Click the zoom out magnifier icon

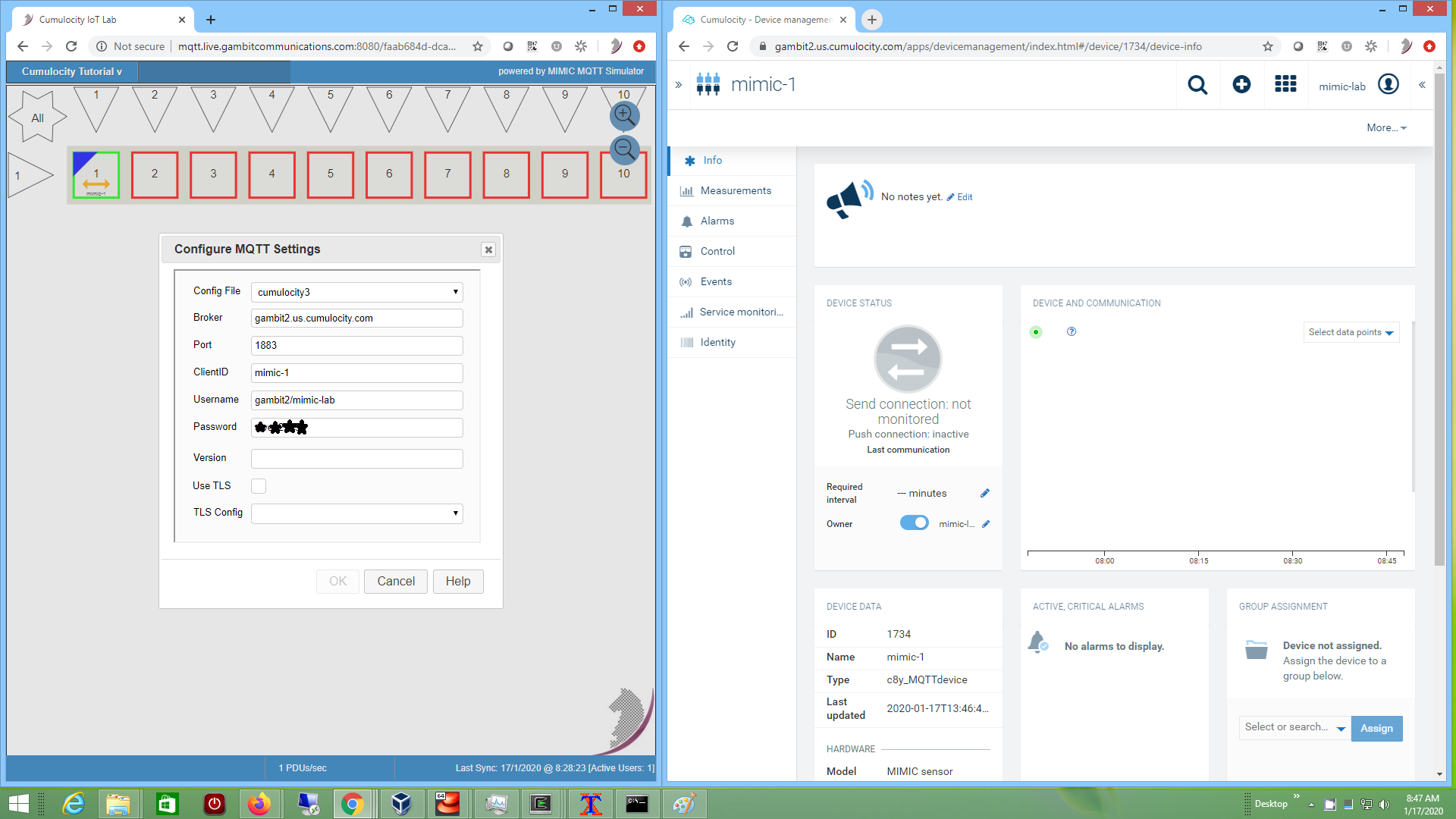point(624,149)
